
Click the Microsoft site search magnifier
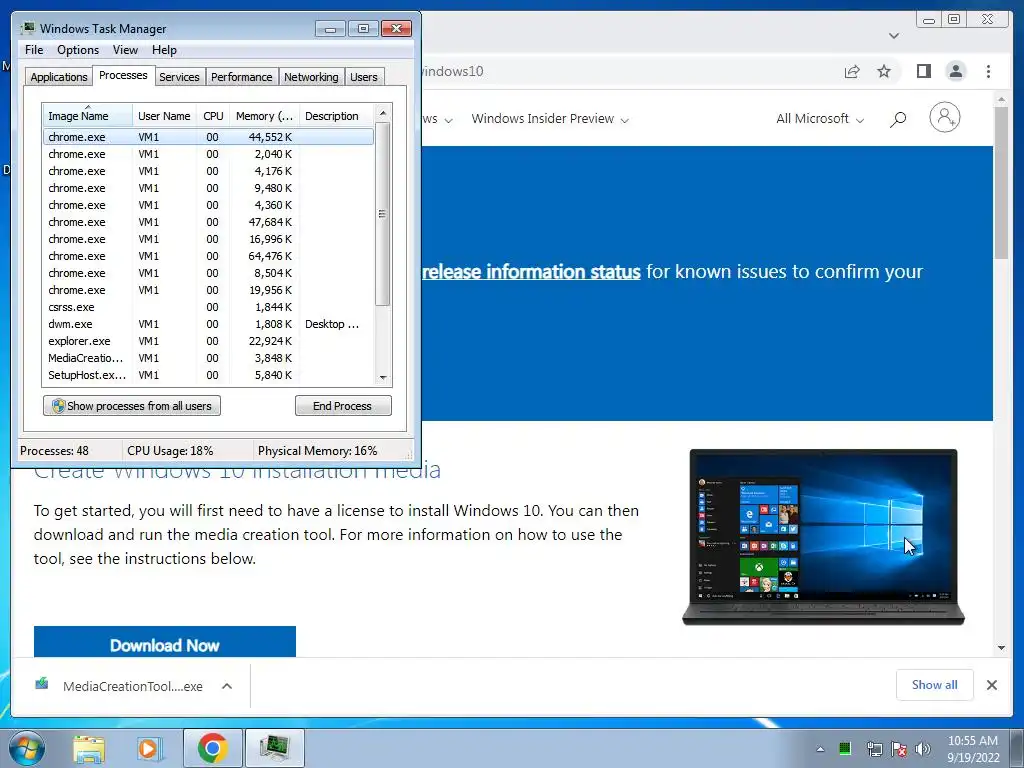pyautogui.click(x=898, y=119)
